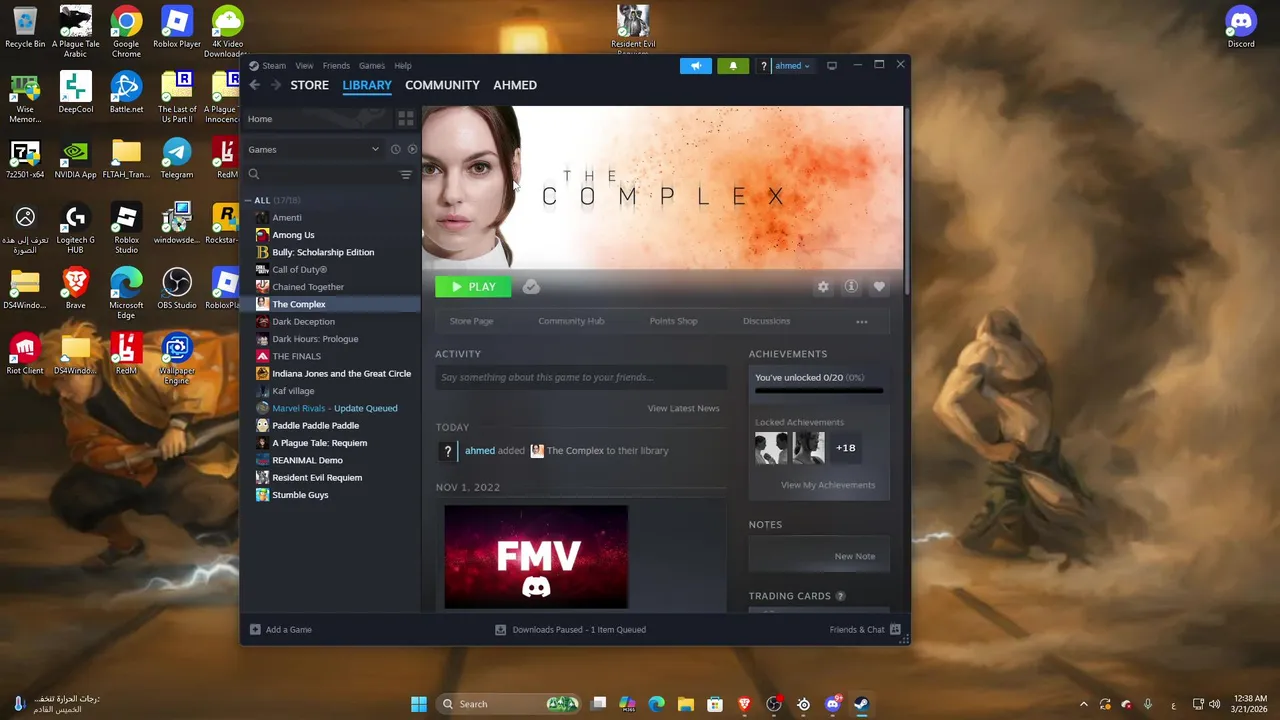Image resolution: width=1280 pixels, height=720 pixels.
Task: Open more links via the three dots
Action: click(862, 322)
